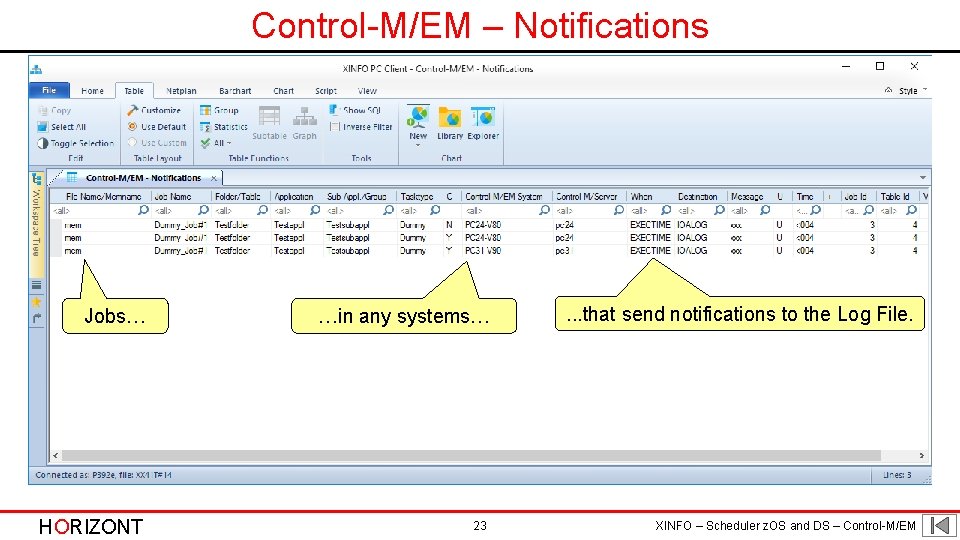Click search icon in File Name filter
Image resolution: width=960 pixels, height=540 pixels.
(x=143, y=210)
